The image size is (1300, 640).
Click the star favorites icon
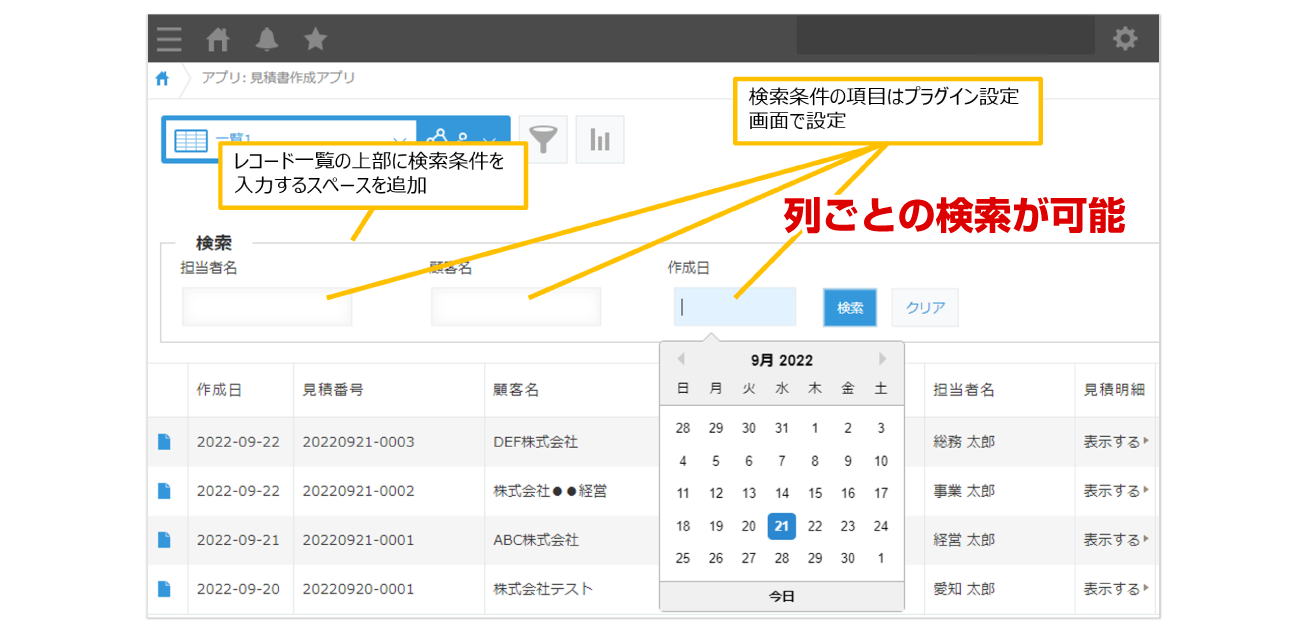click(314, 40)
